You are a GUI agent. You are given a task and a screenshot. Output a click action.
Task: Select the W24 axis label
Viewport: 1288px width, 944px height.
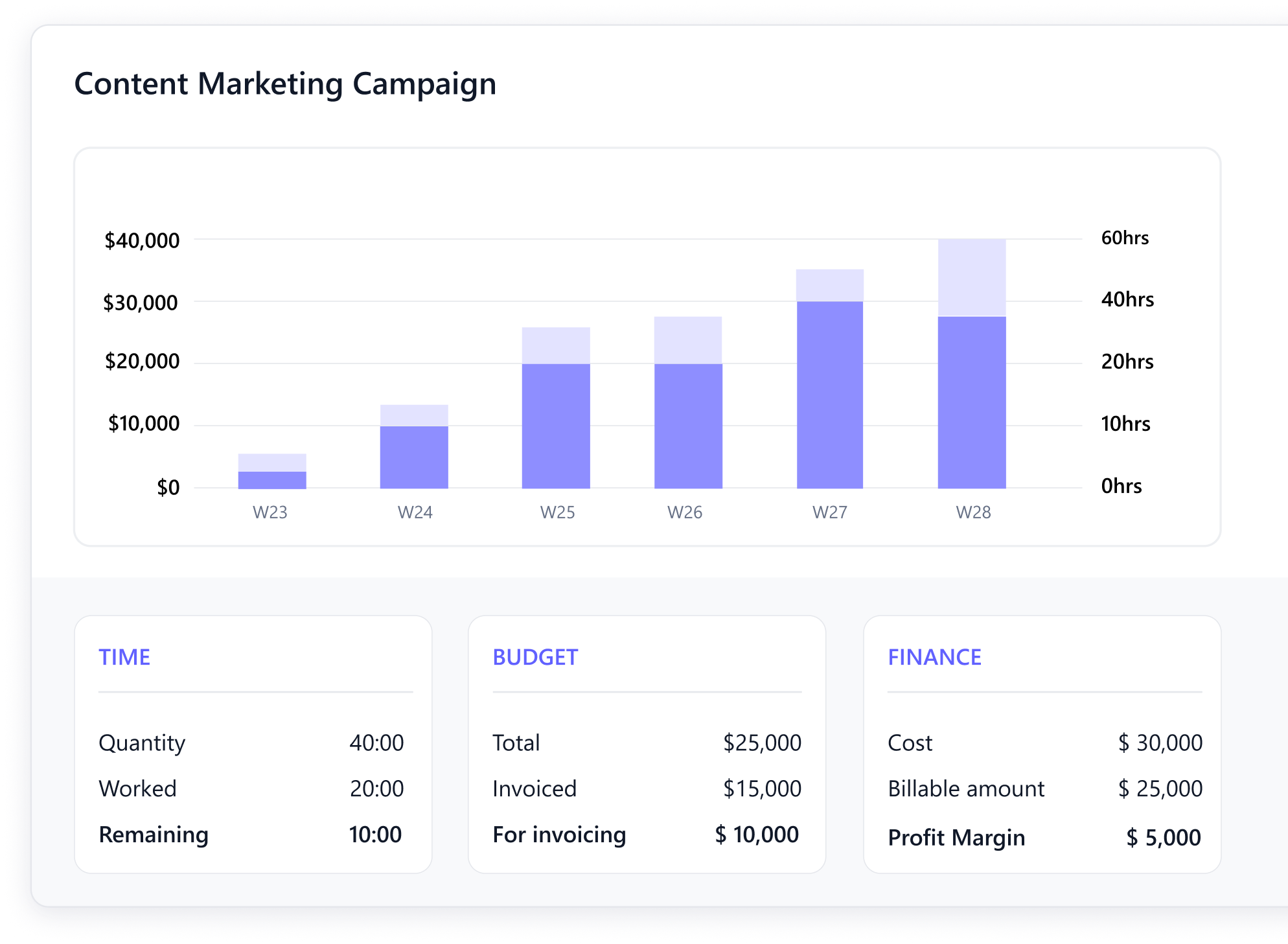coord(415,512)
